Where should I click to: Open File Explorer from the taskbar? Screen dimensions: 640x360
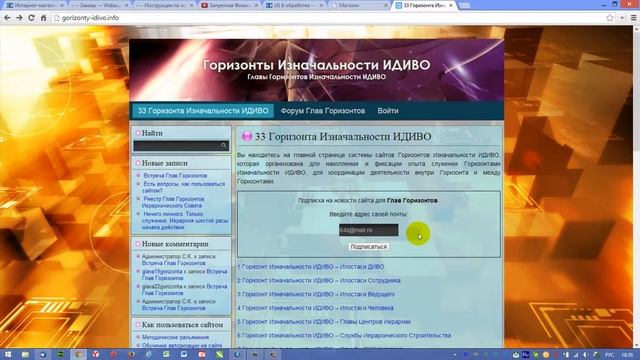point(25,355)
